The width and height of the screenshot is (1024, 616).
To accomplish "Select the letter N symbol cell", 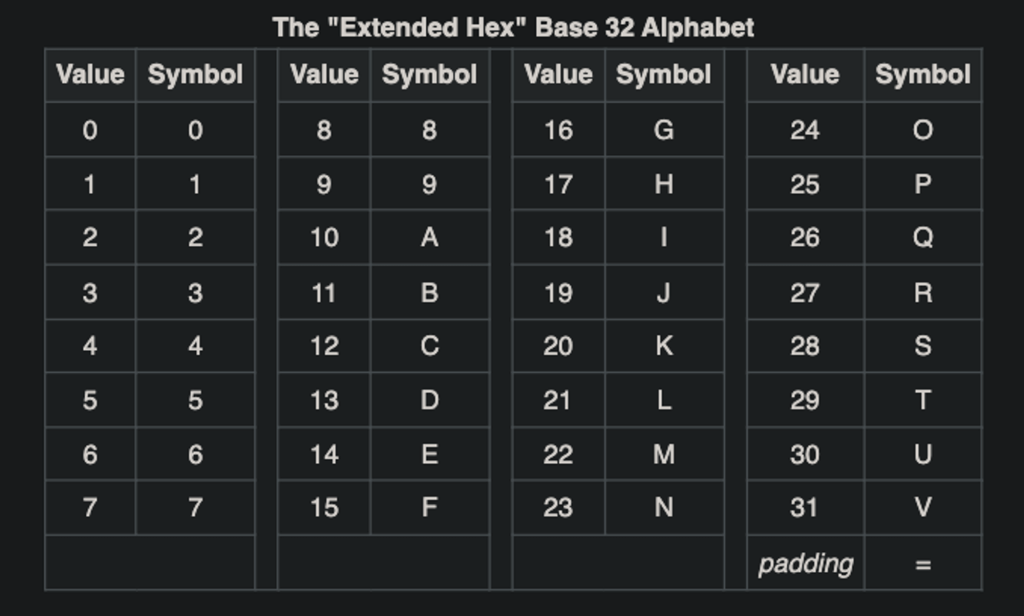I will pyautogui.click(x=663, y=508).
